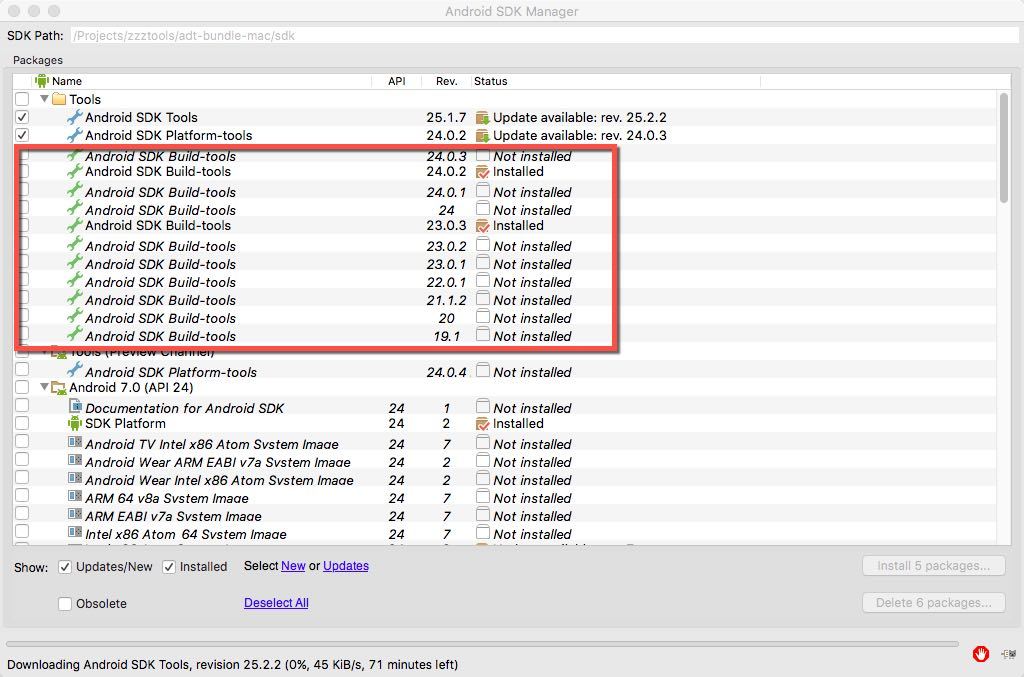
Task: Click the wrench icon for Android SDK Tools
Action: [x=74, y=117]
